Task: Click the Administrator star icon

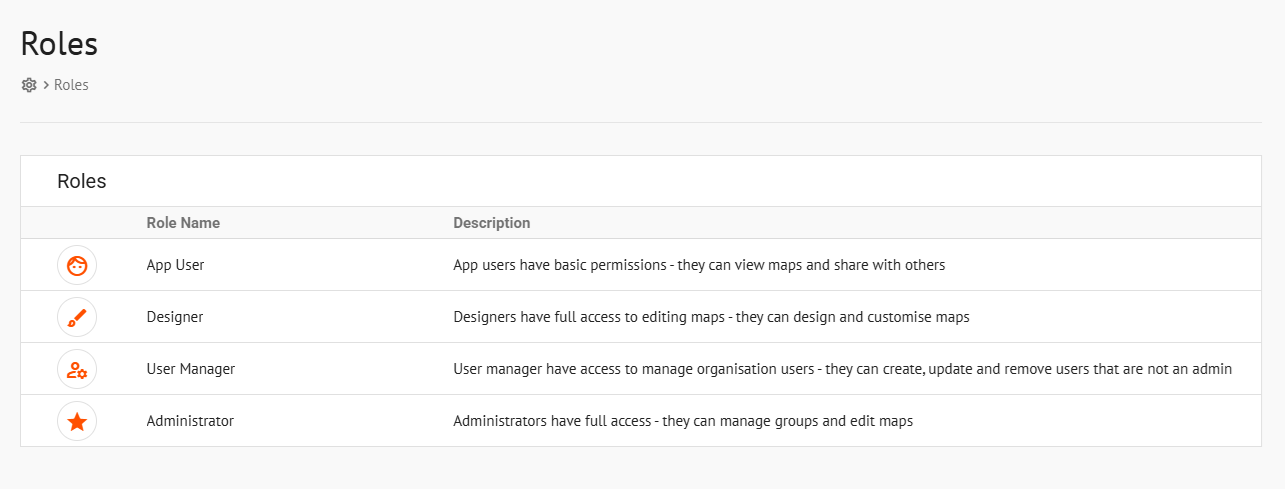Action: tap(77, 421)
